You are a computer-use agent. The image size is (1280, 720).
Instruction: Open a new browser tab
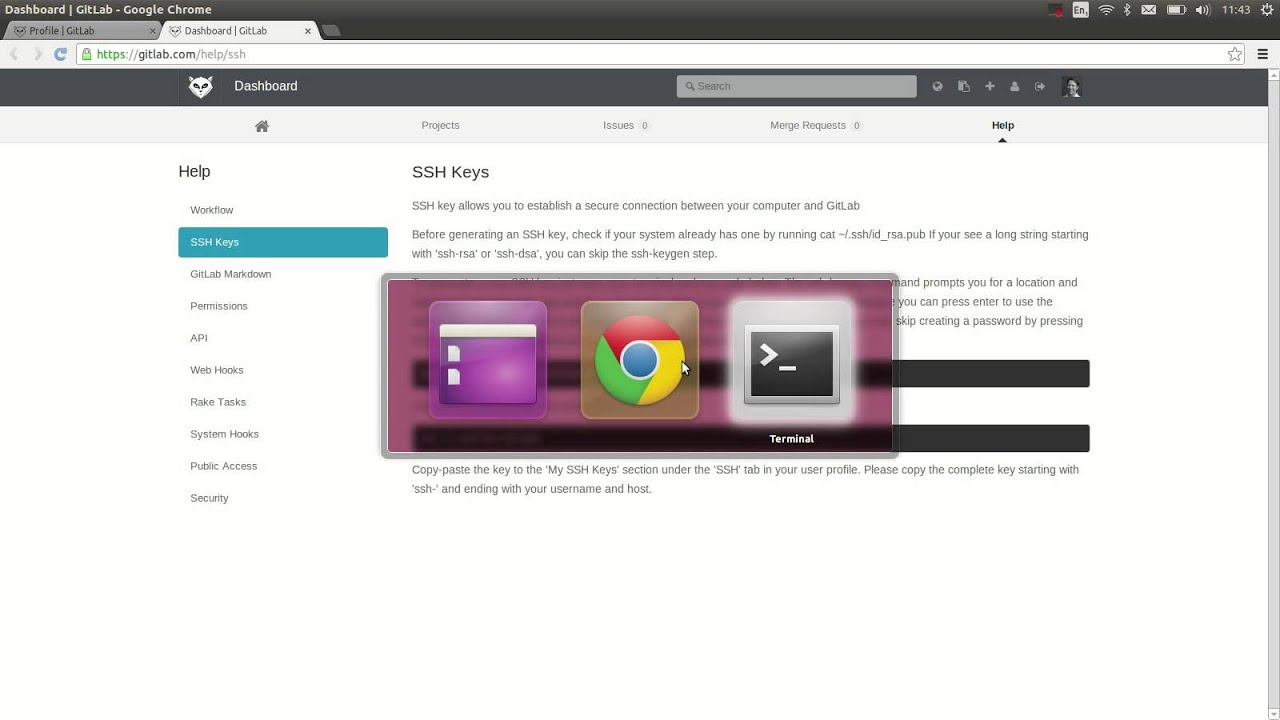click(x=331, y=31)
